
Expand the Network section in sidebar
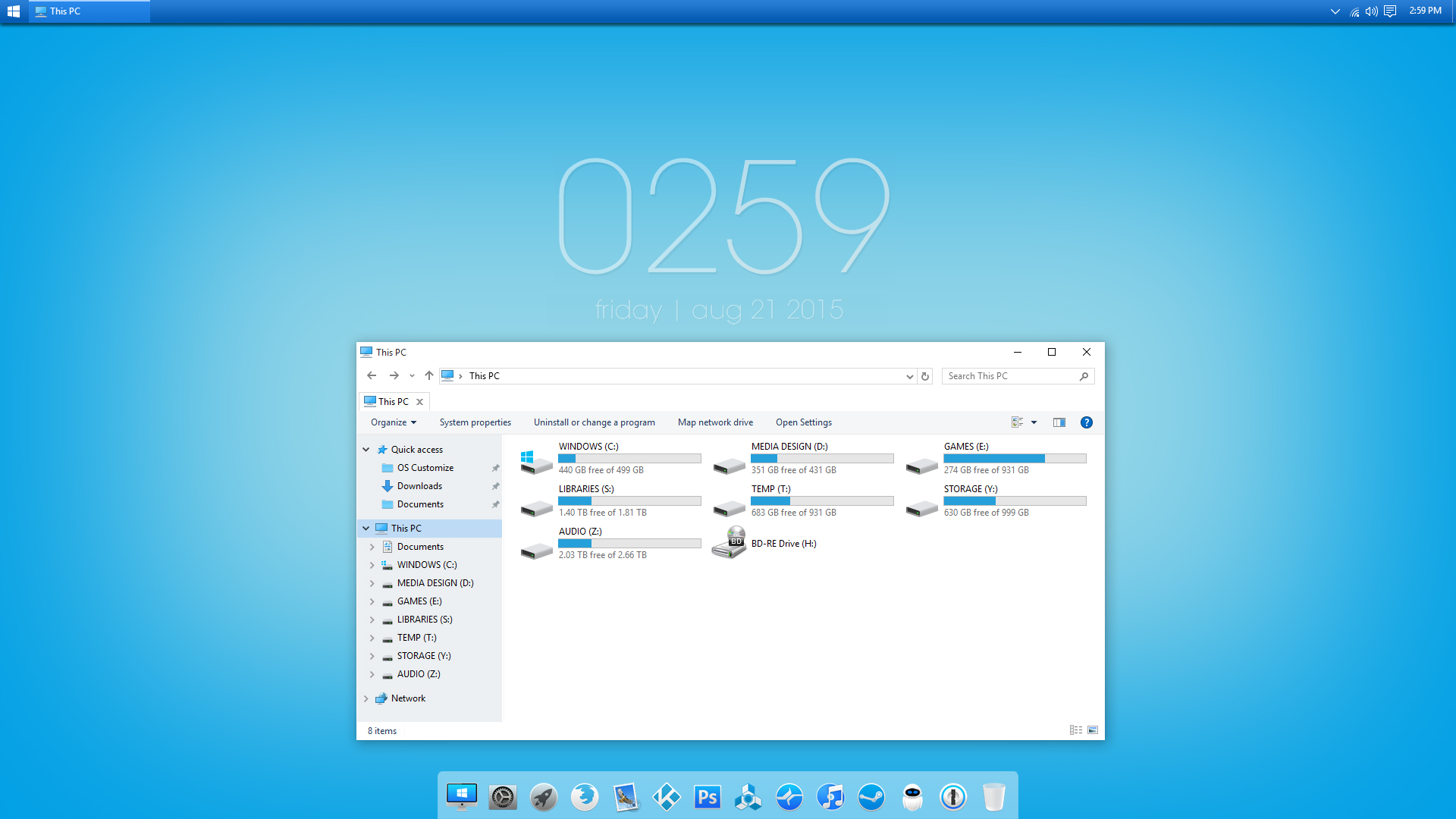(366, 698)
